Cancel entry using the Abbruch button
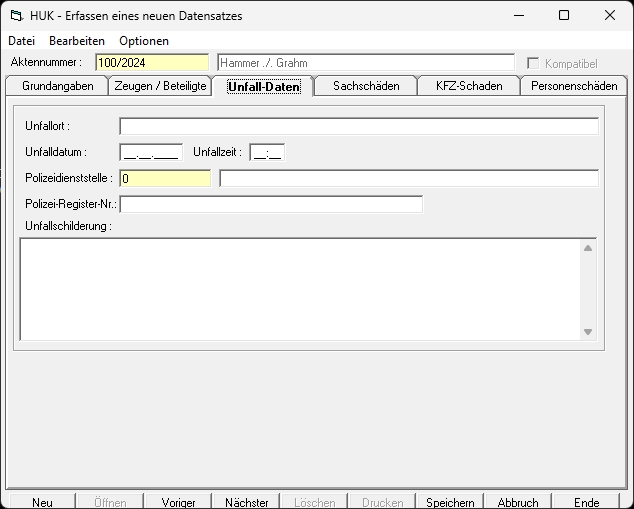This screenshot has width=634, height=509. click(518, 502)
